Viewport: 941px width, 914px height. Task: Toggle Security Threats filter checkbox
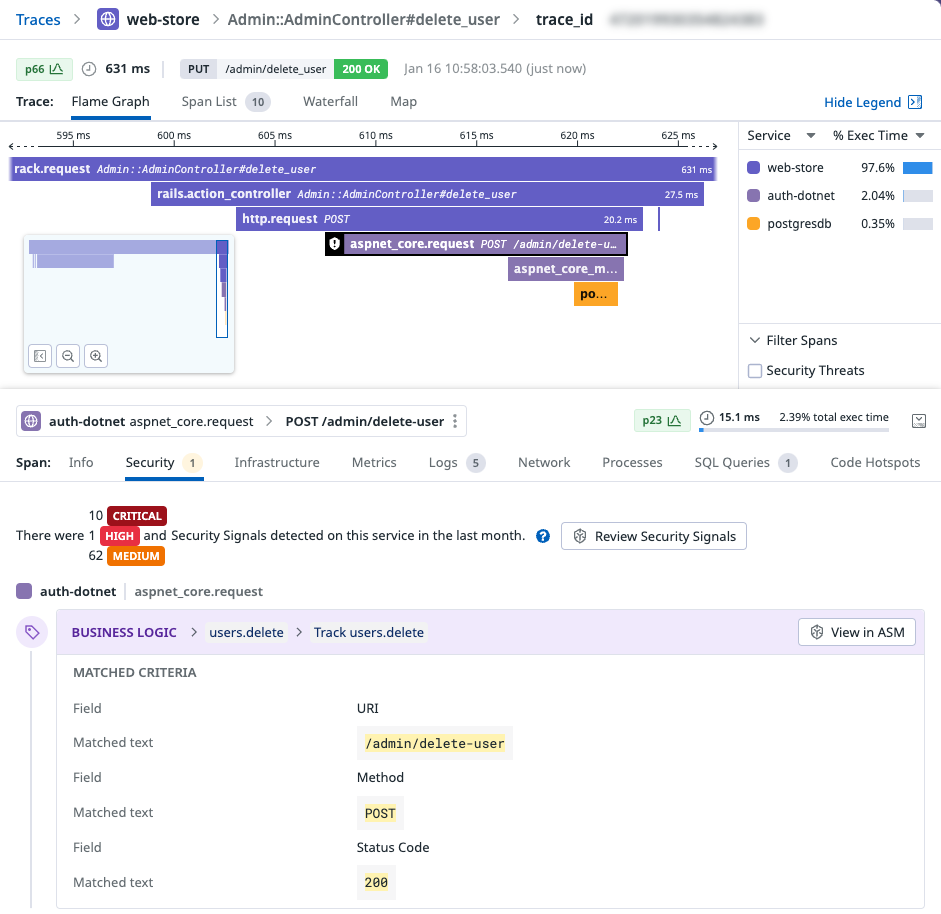(x=755, y=371)
